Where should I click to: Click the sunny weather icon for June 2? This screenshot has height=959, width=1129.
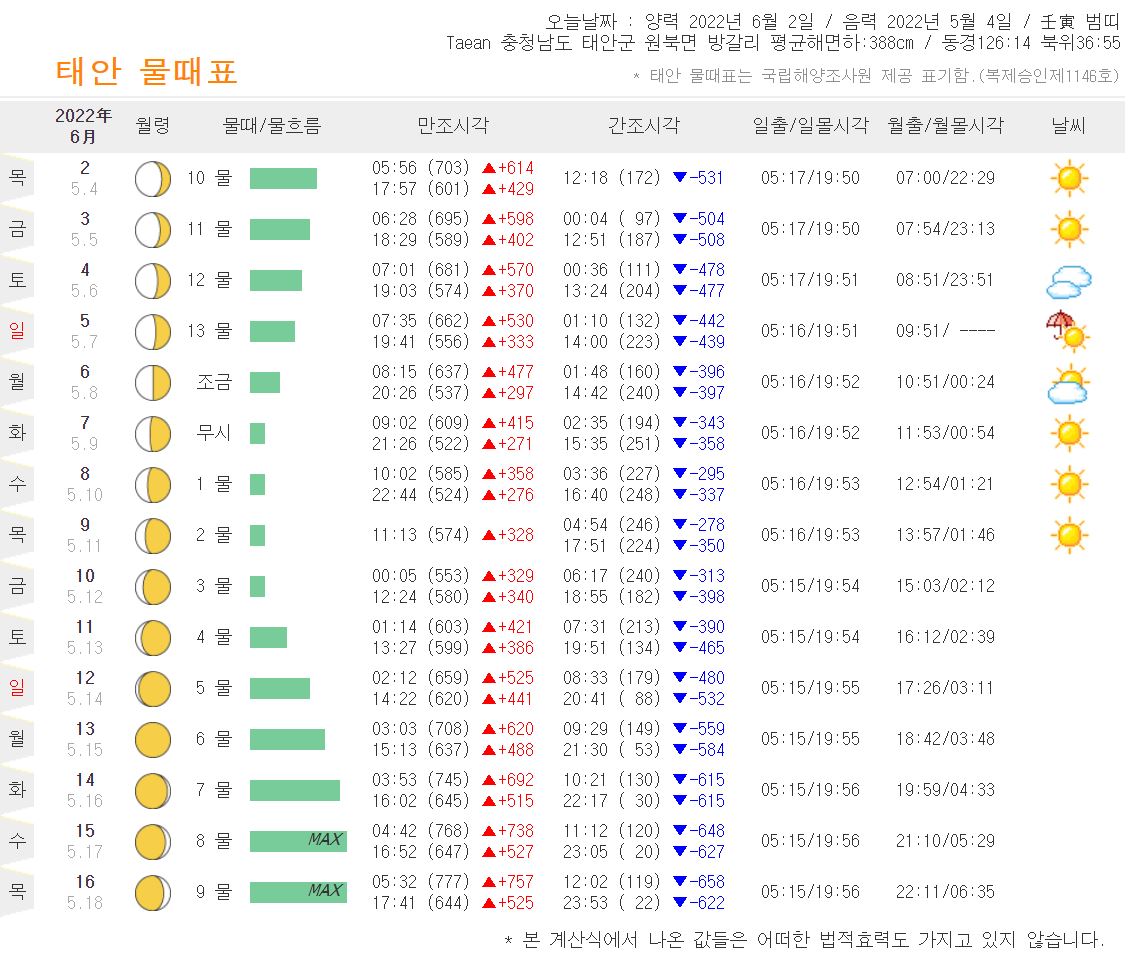pos(1069,177)
